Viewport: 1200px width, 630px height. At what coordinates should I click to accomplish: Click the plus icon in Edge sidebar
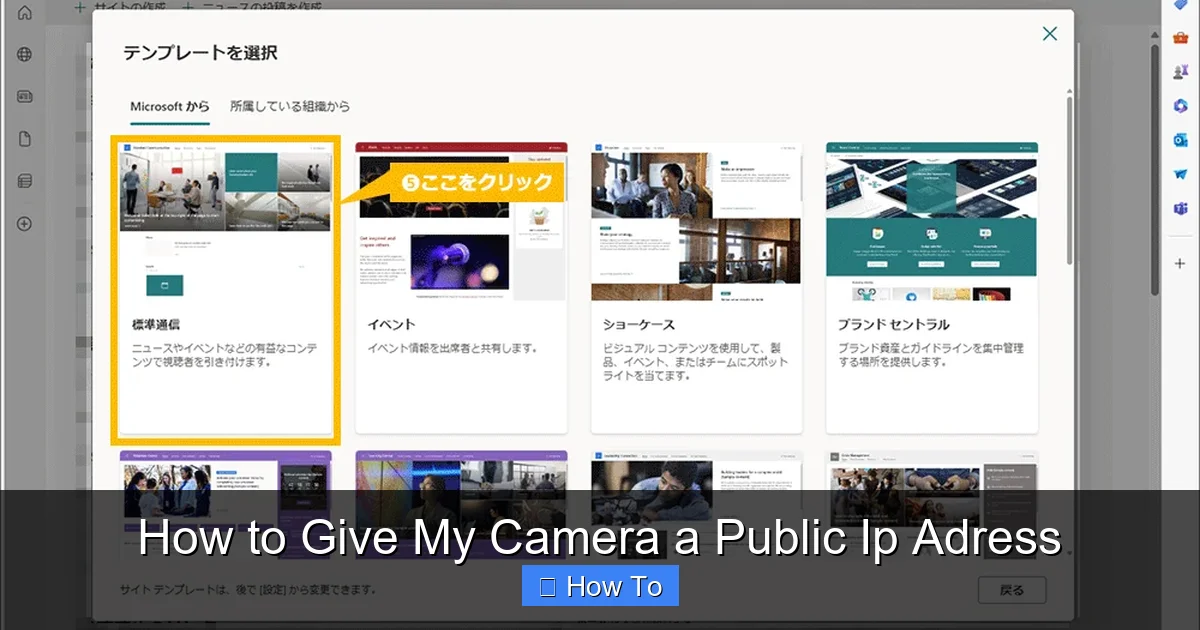(1180, 263)
